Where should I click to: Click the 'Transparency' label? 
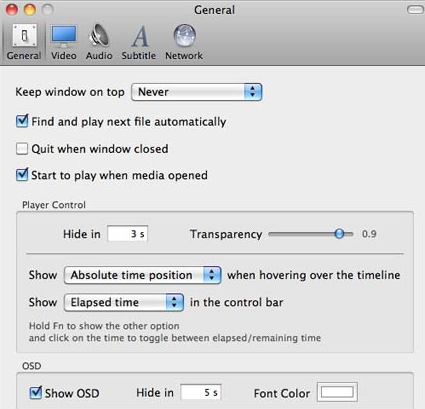pos(226,234)
